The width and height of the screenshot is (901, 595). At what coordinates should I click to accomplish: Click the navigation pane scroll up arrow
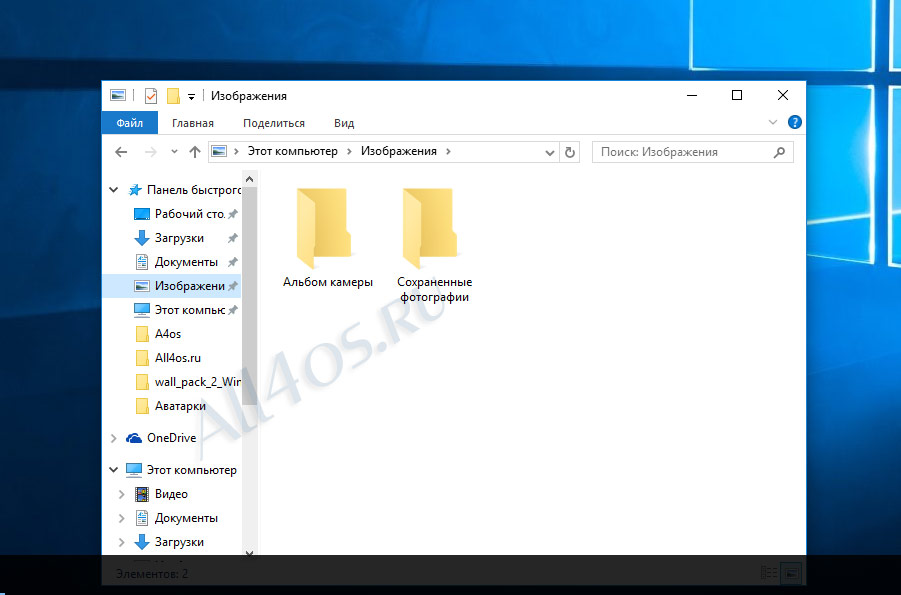point(249,179)
